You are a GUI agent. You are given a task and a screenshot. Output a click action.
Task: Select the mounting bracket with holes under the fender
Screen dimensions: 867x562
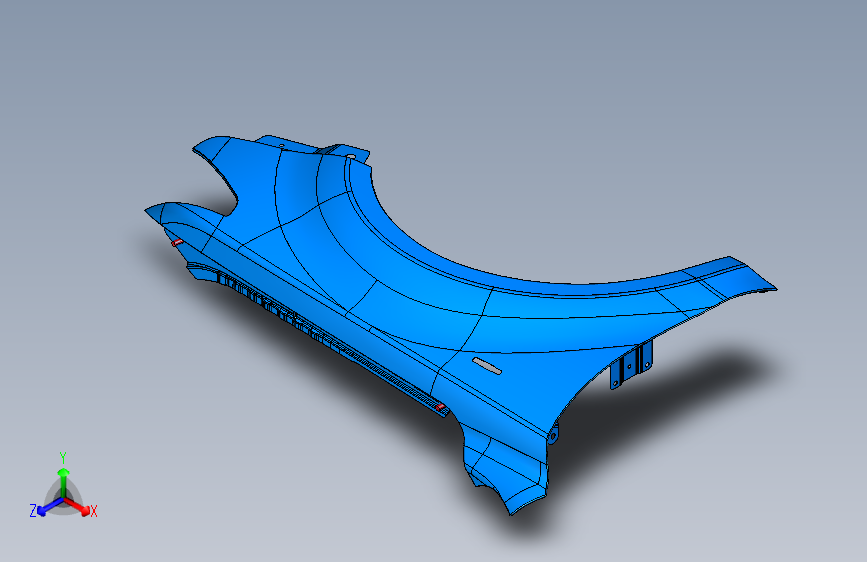click(x=631, y=364)
